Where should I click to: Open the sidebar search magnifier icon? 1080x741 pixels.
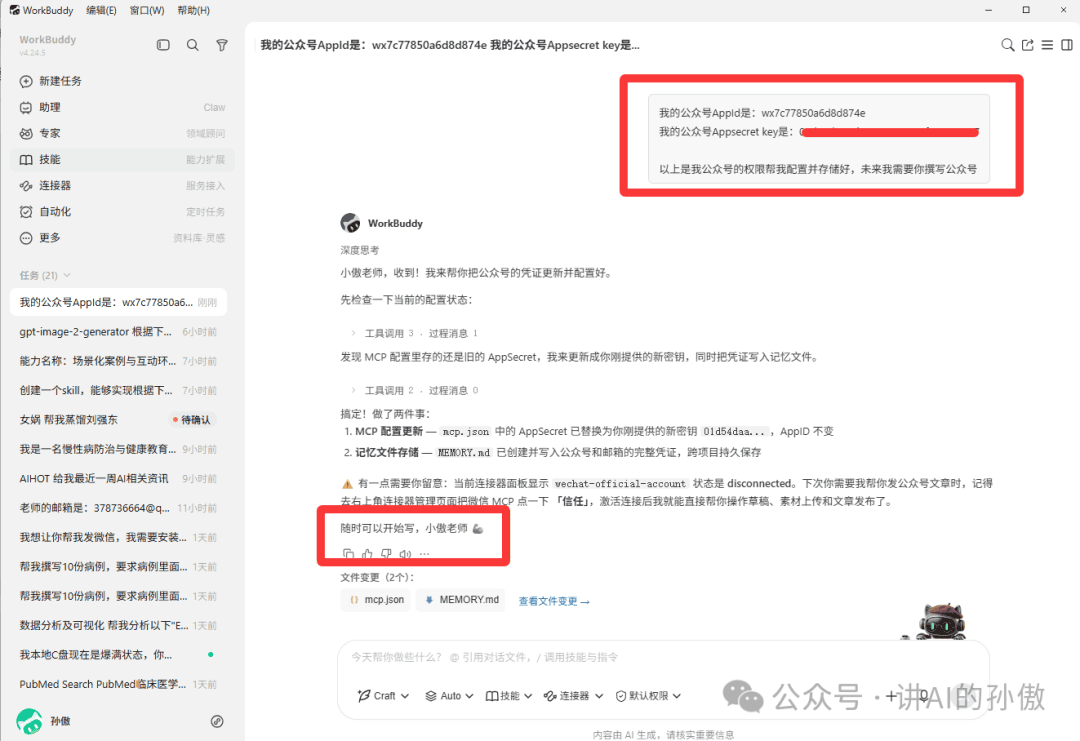tap(193, 45)
